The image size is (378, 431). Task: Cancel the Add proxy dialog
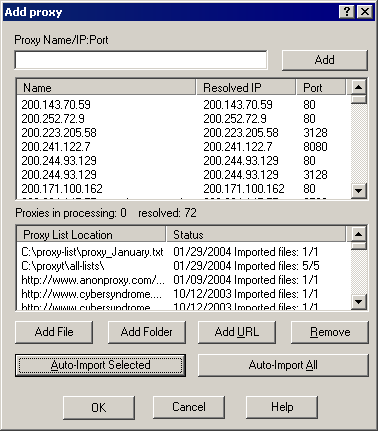coord(189,407)
